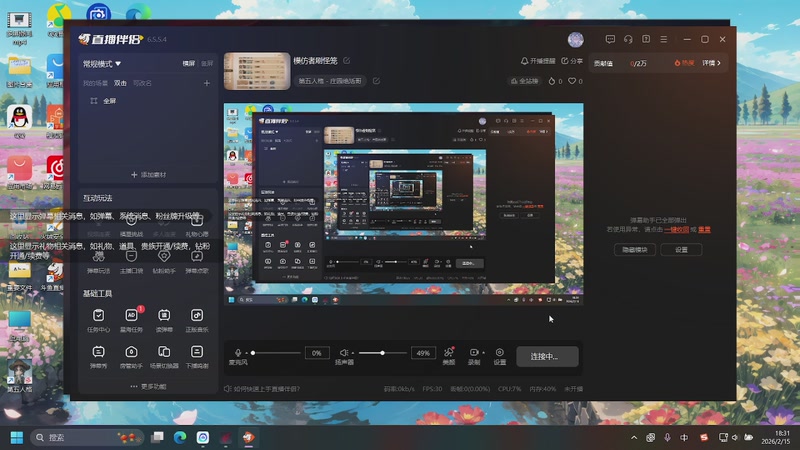Open the 弹幕秀 tool
This screenshot has width=800, height=450.
98,356
